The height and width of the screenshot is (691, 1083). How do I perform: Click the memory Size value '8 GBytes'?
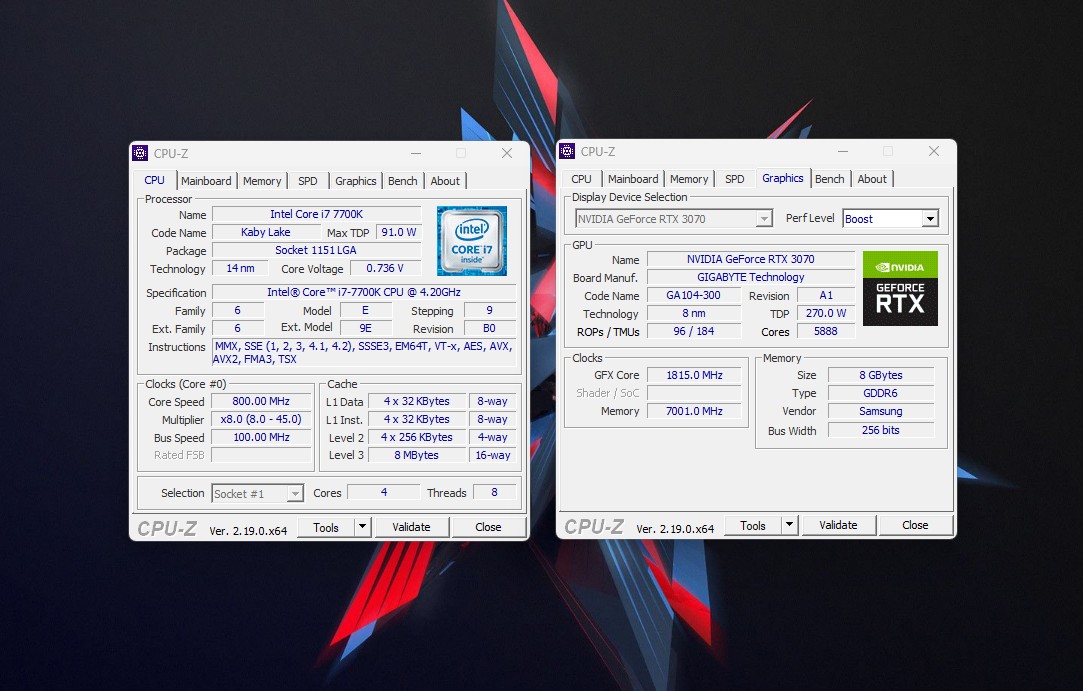881,375
